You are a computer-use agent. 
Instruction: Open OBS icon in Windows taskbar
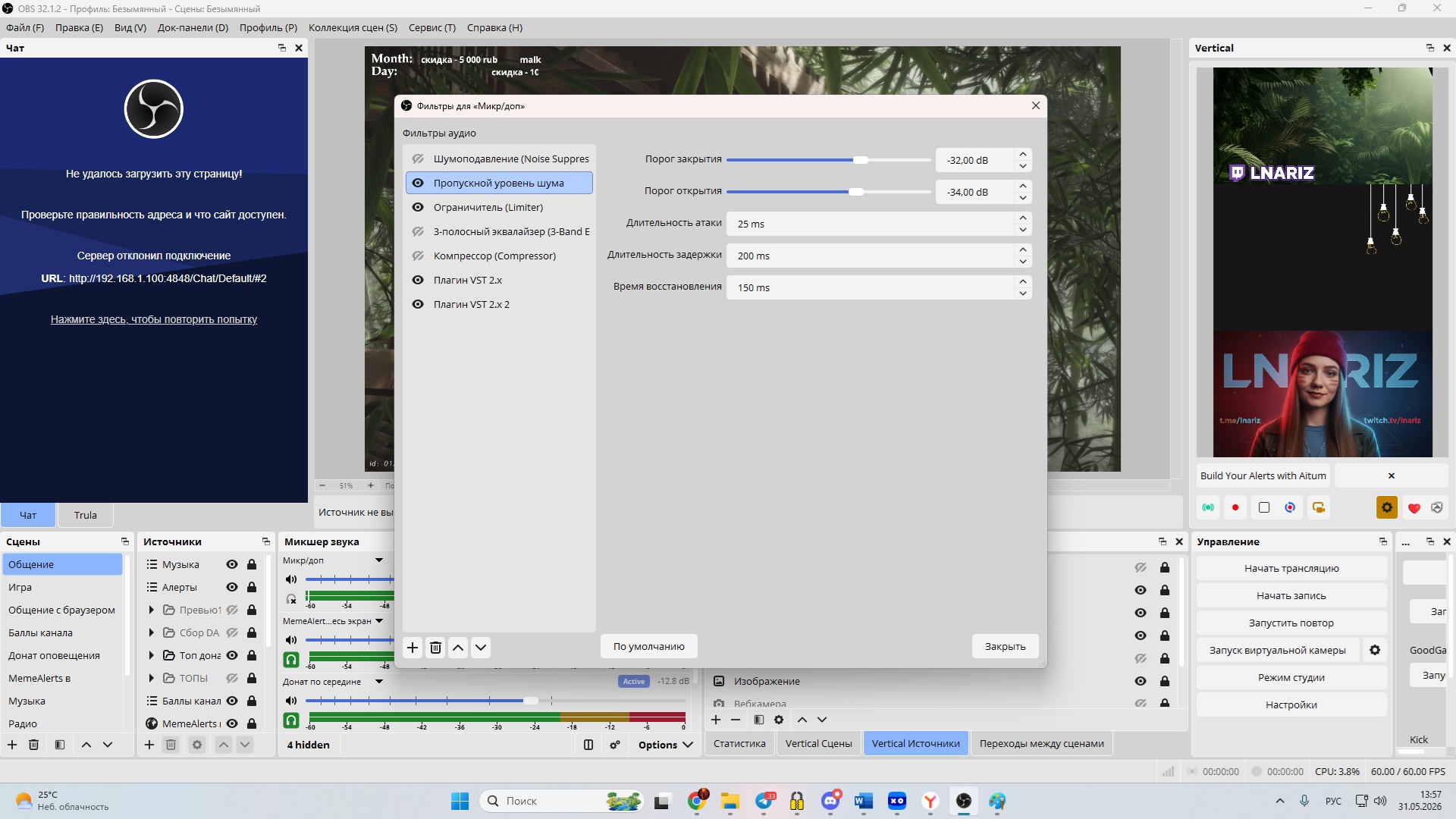coord(964,801)
